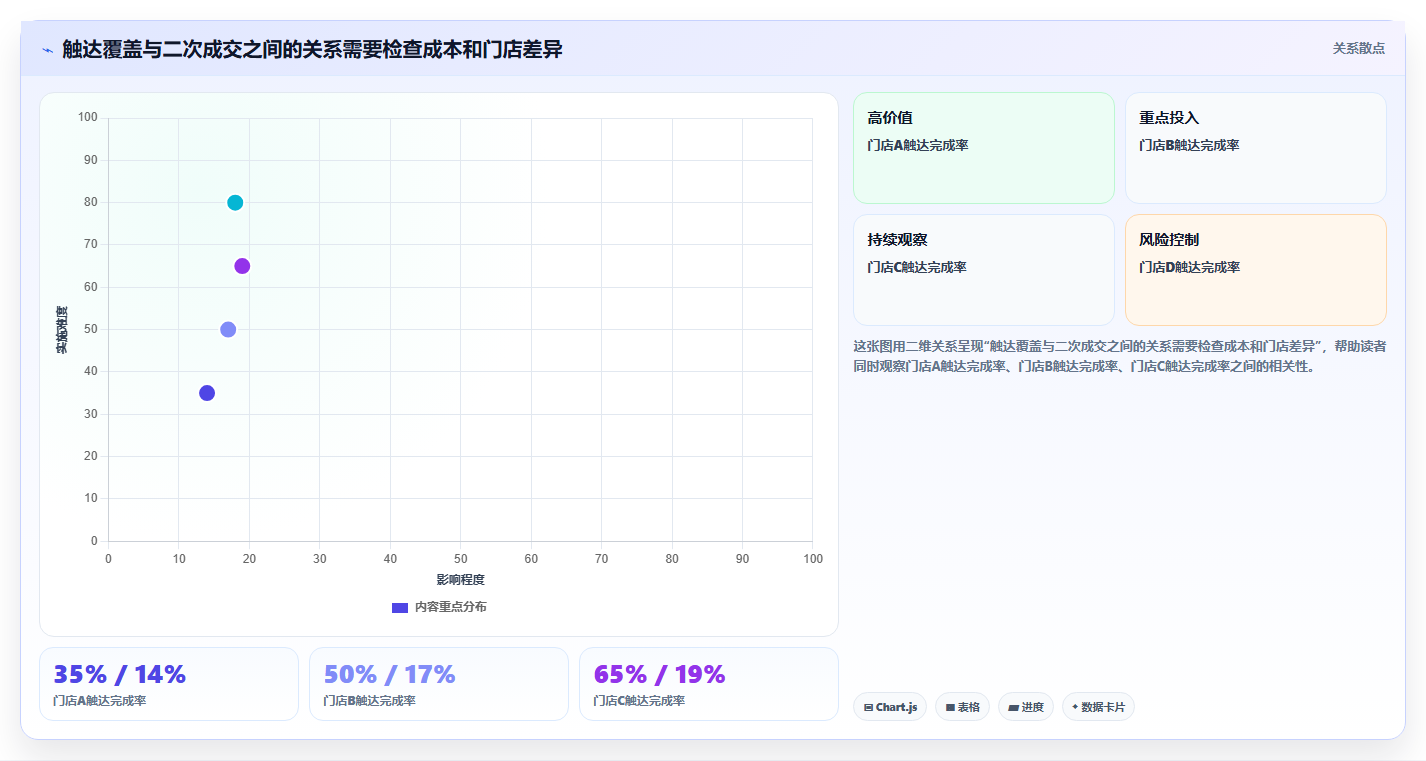Screen dimensions: 1426x761
Task: Click the 关系散点 label in the header
Action: (x=1358, y=48)
